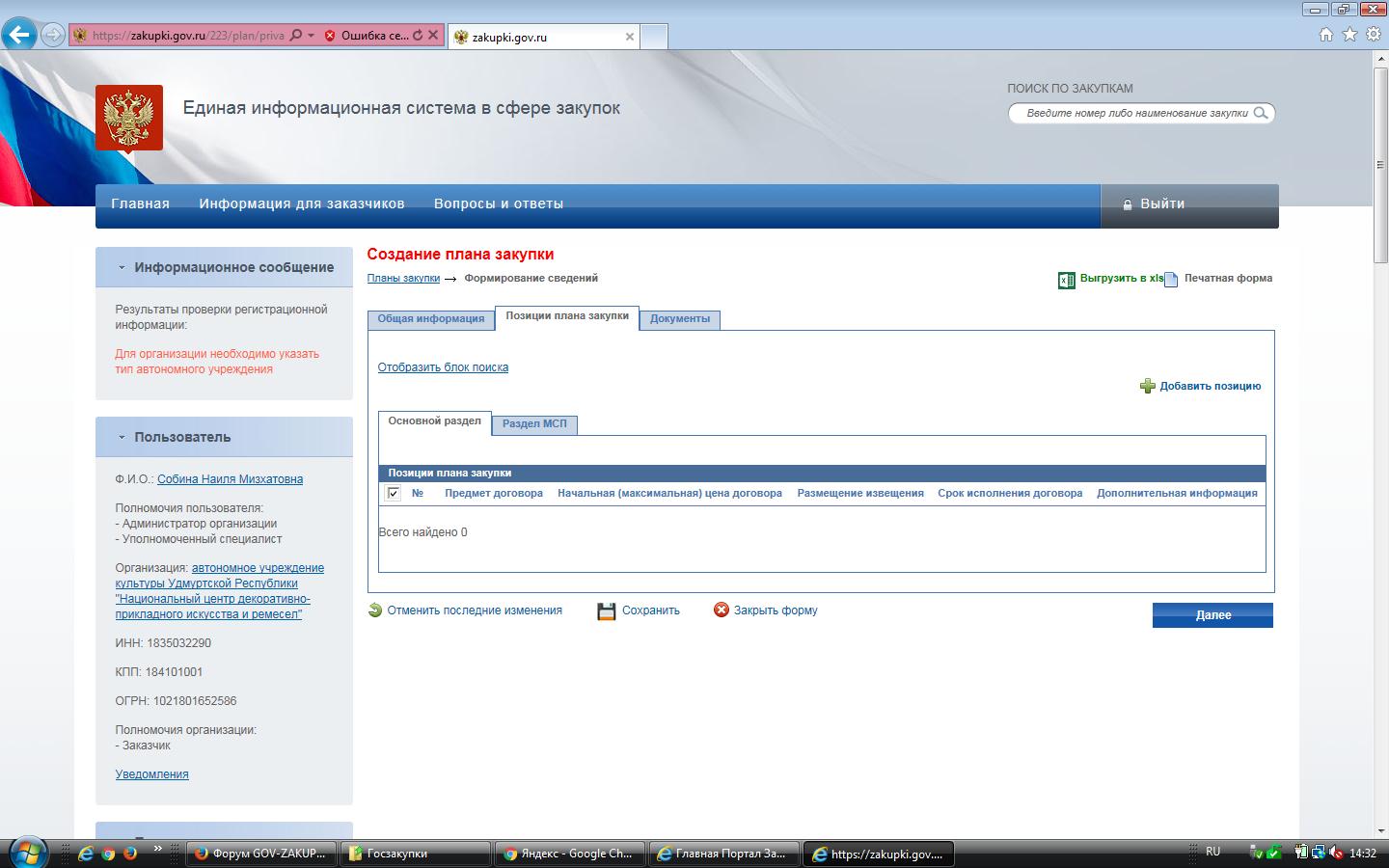Viewport: 1389px width, 868px height.
Task: Click the procurement search input field
Action: click(x=1133, y=113)
